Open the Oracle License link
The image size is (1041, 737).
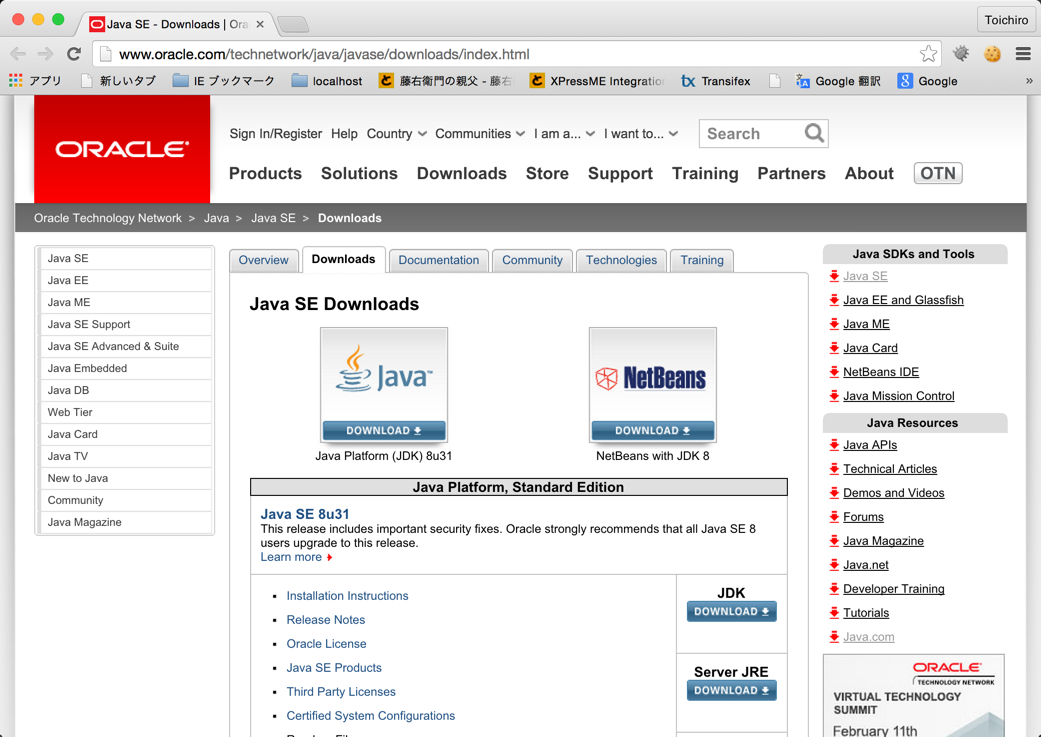coord(326,643)
